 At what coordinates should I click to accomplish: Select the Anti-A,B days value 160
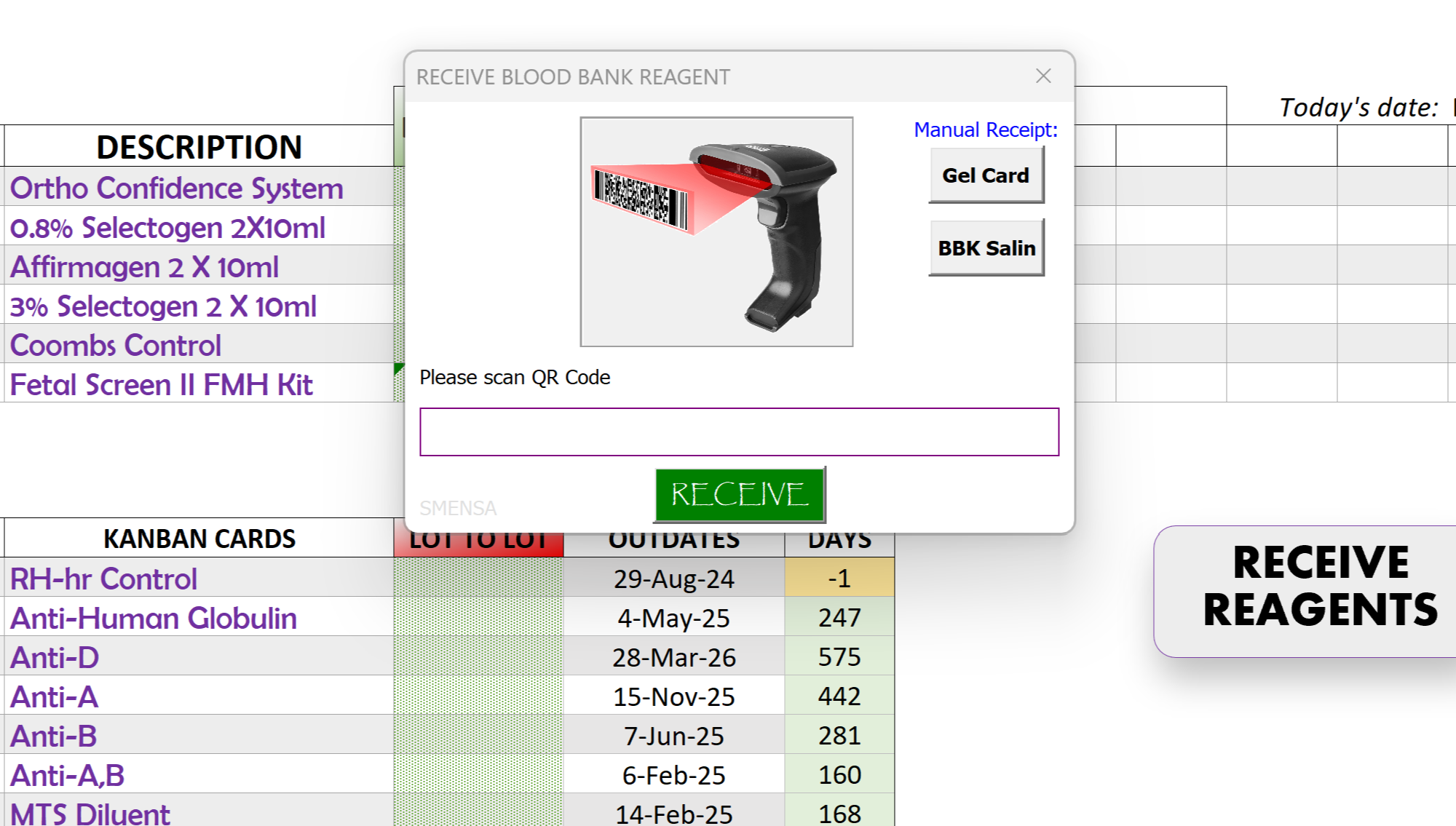coord(839,775)
